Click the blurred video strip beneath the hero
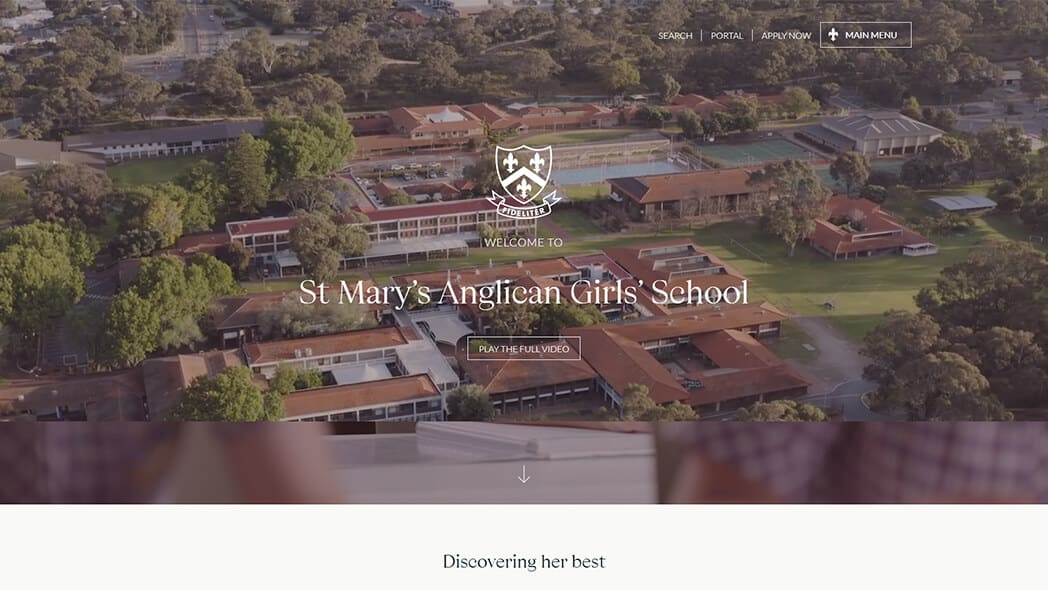This screenshot has width=1048, height=590. coord(524,462)
